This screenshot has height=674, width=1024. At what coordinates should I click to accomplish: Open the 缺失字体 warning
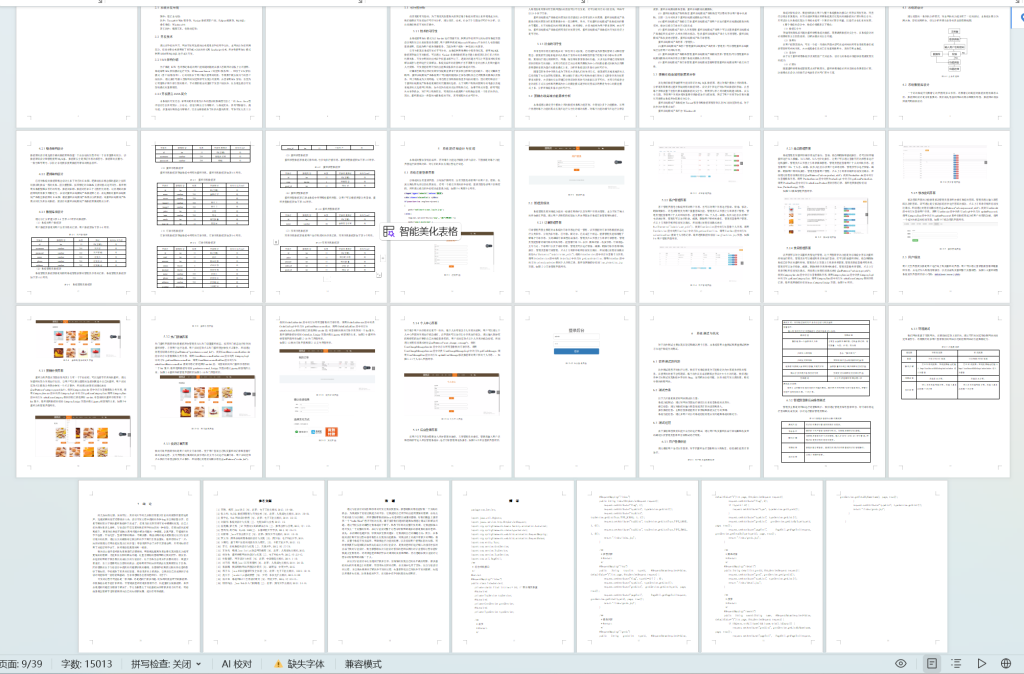pos(299,664)
